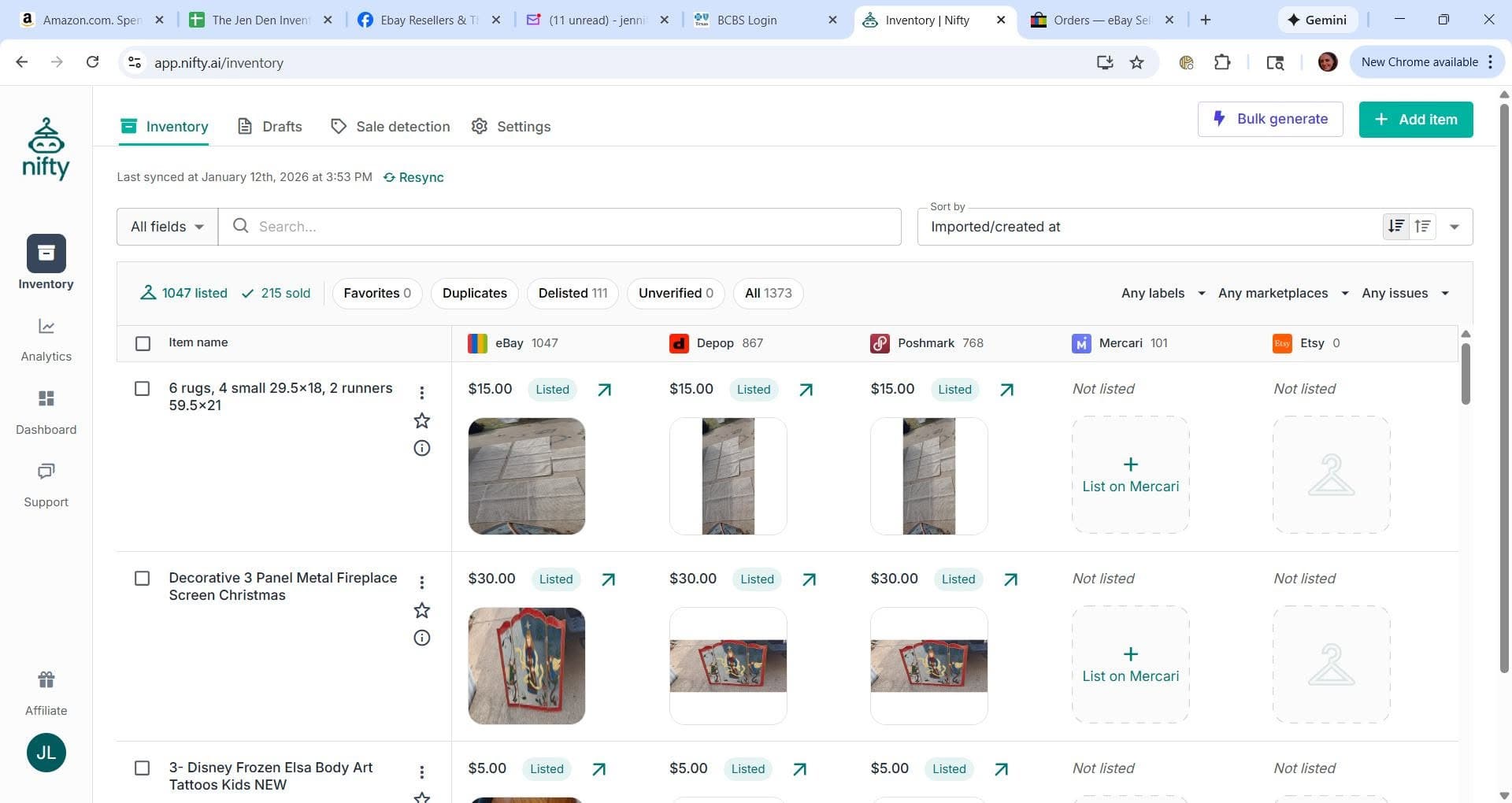Switch to The Jen Den Inventory browser tab
The image size is (1512, 803).
[261, 20]
